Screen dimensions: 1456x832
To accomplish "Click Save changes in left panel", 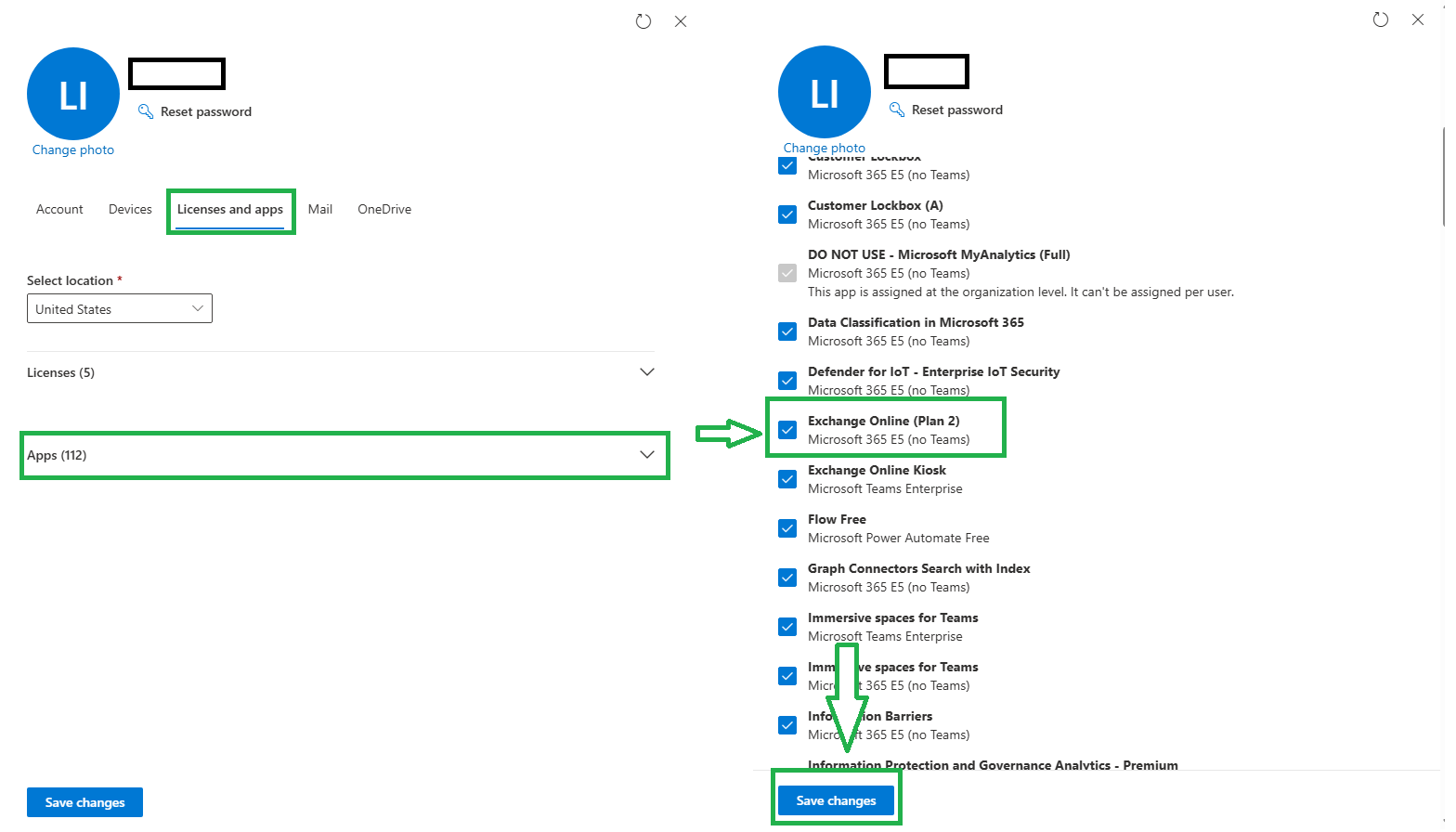I will click(84, 802).
